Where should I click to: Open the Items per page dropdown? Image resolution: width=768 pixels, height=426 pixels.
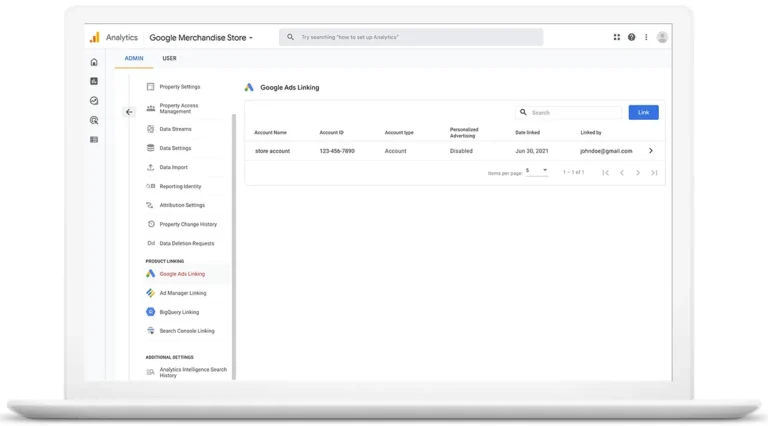(x=537, y=171)
